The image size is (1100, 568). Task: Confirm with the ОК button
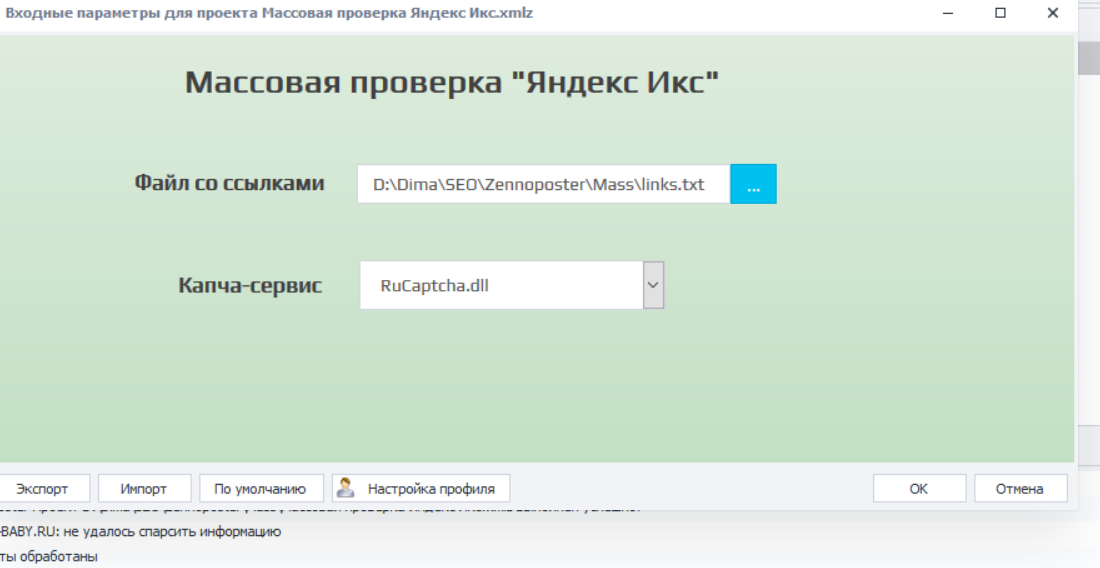[919, 489]
